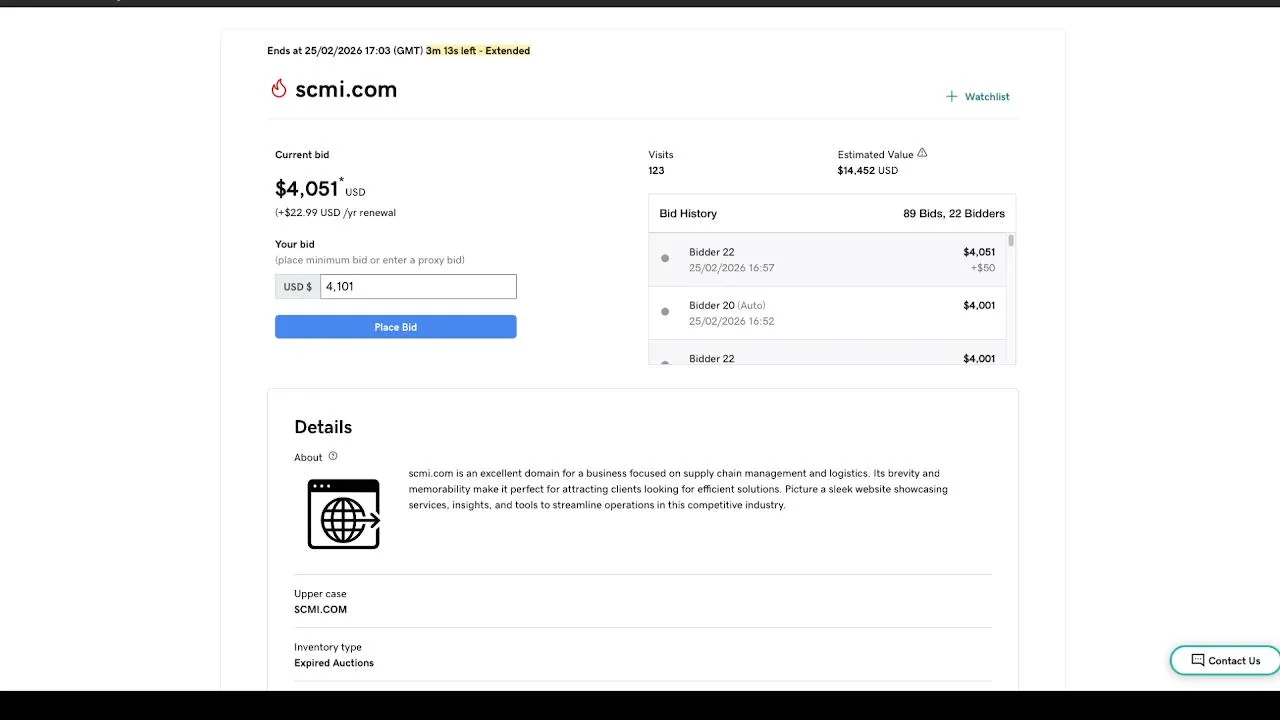Click the Bid History scrollbar thumb
The width and height of the screenshot is (1280, 720).
coord(1011,241)
